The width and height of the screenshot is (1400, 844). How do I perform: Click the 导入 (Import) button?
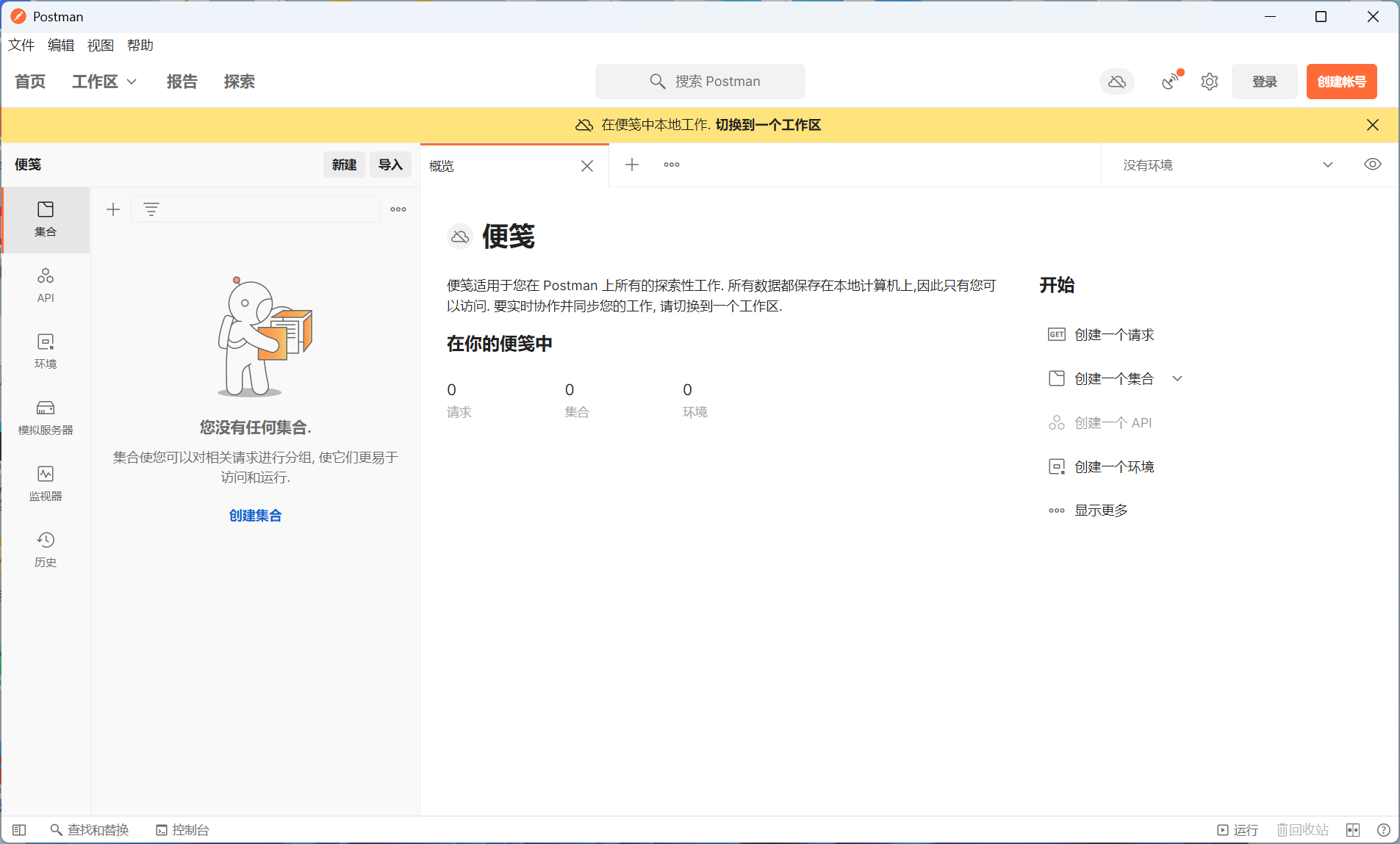(x=390, y=165)
